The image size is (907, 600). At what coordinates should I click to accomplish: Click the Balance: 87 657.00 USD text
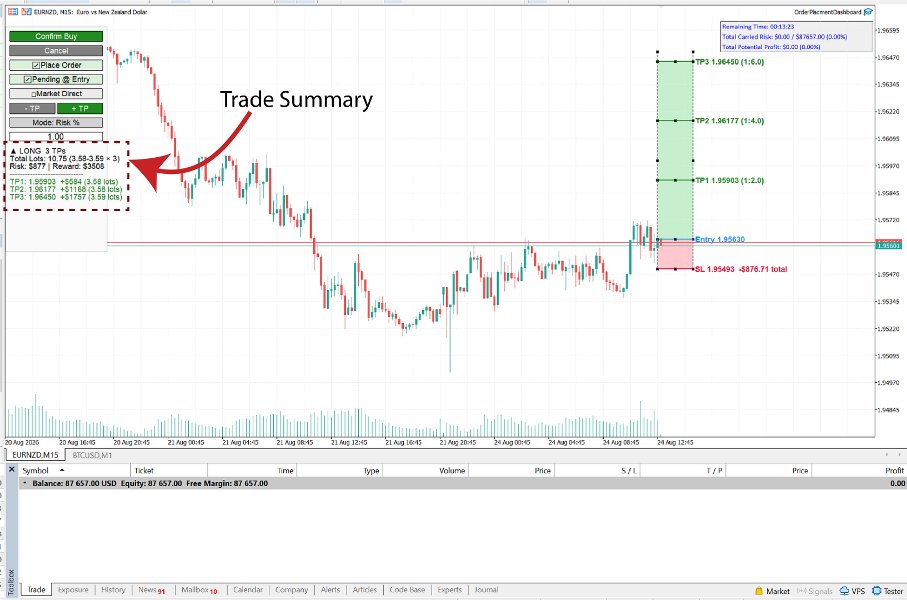pyautogui.click(x=74, y=483)
